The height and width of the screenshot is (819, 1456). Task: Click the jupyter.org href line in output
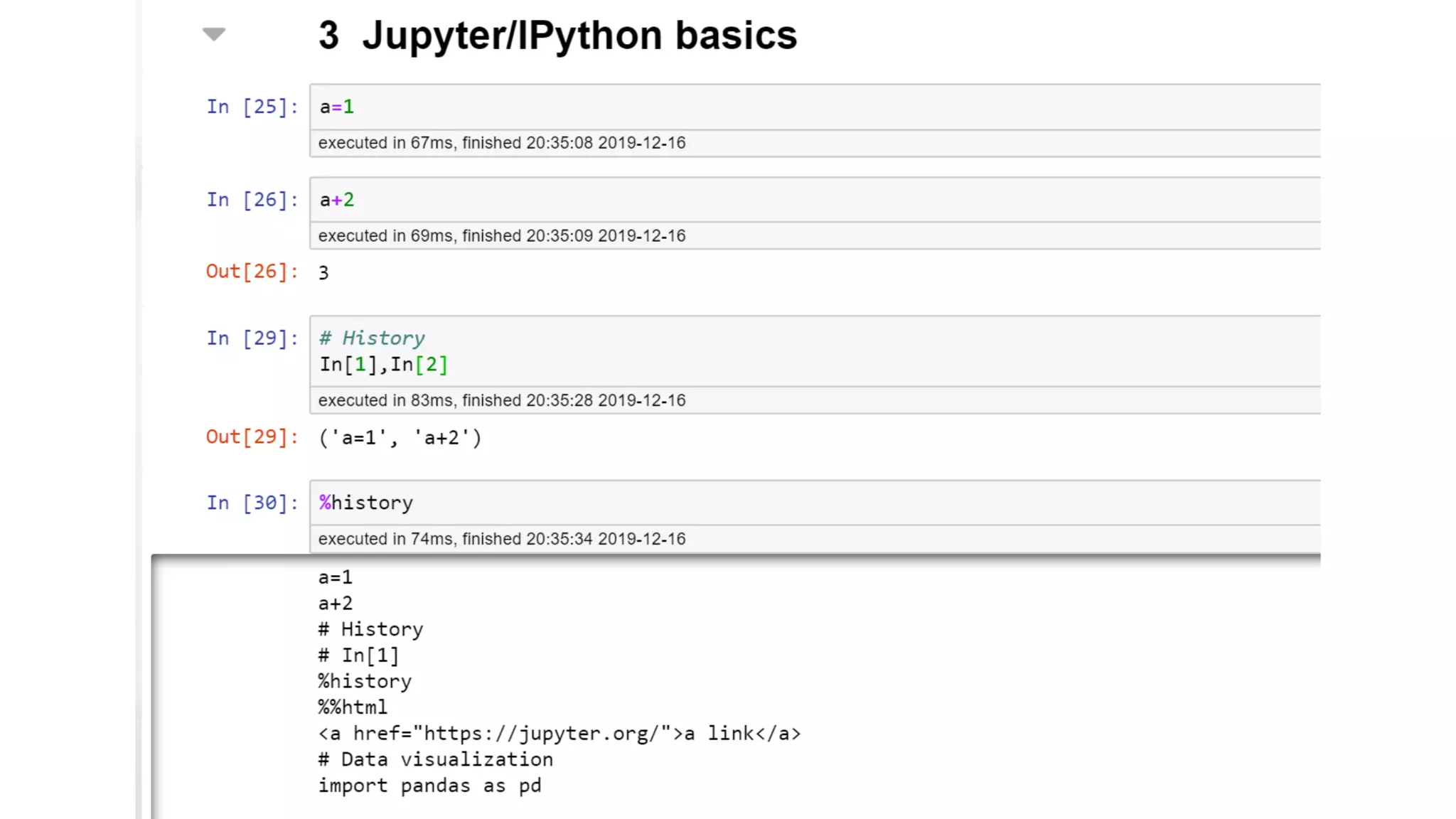point(560,734)
